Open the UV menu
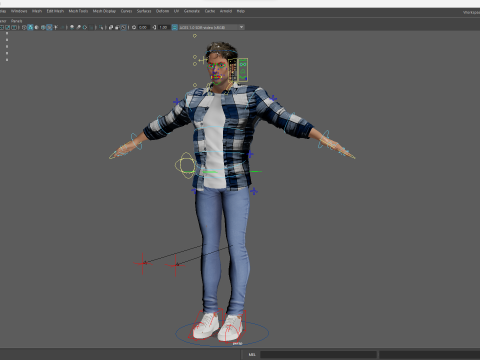Viewport: 480px width, 360px height. pyautogui.click(x=176, y=11)
